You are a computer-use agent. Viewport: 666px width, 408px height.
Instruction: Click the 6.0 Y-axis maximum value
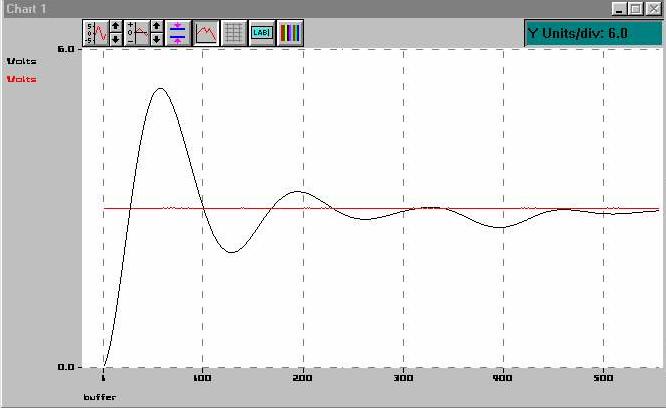[66, 49]
